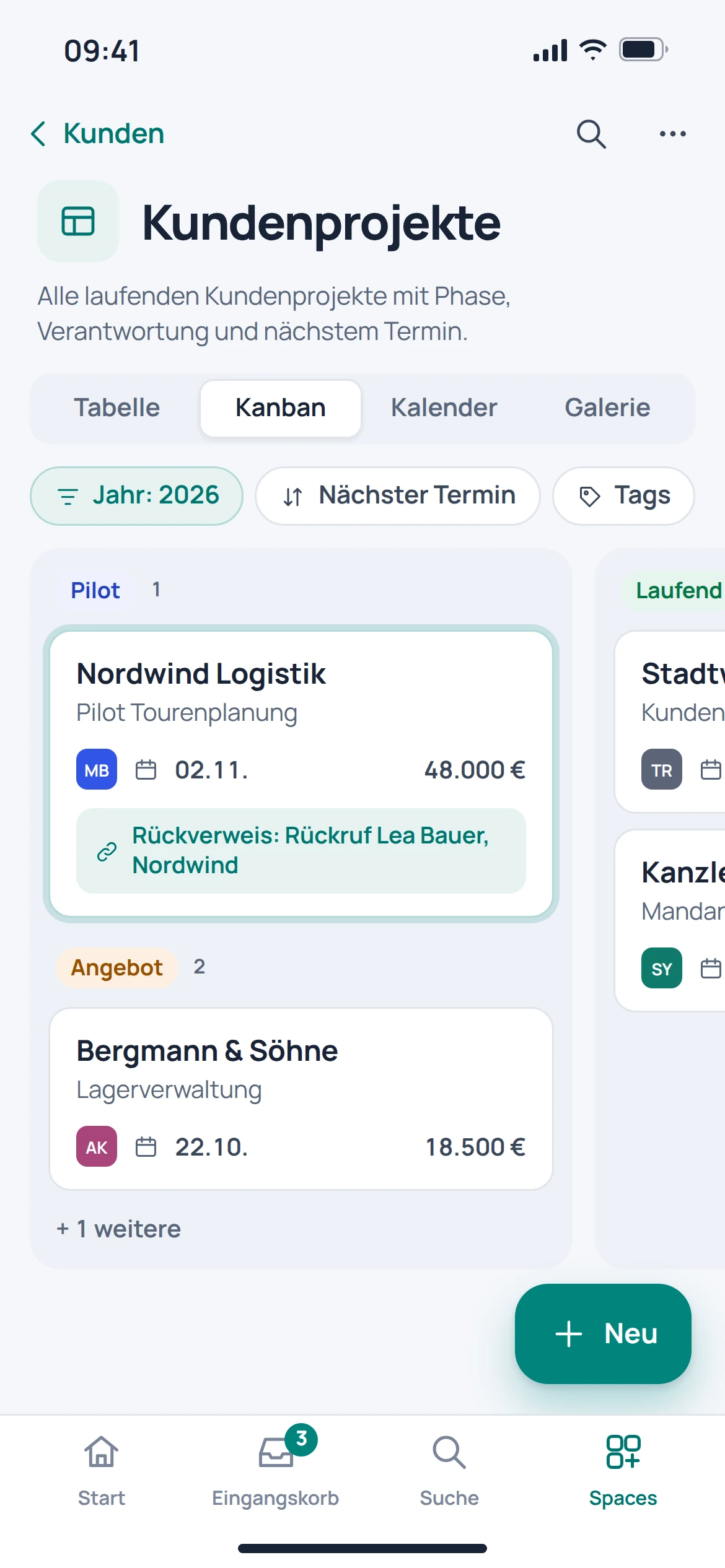Tap the 18.500 € amount

475,1147
